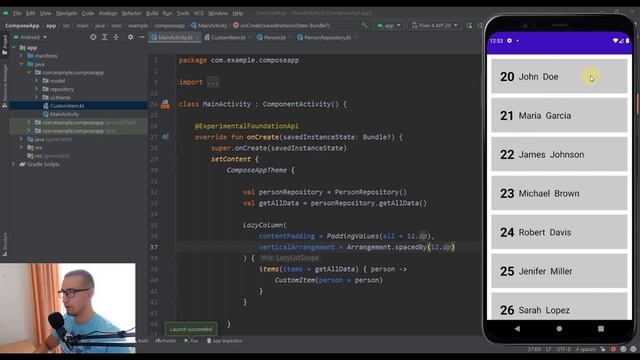This screenshot has height=360, width=640.
Task: Open the Refactor menu
Action: coord(131,13)
